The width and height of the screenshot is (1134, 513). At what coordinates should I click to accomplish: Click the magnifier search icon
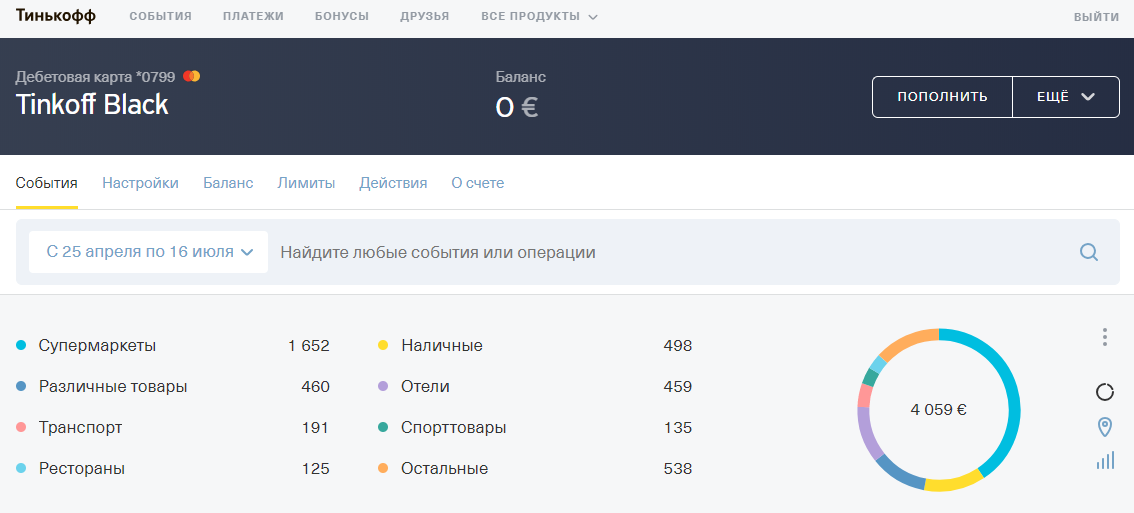tap(1089, 252)
